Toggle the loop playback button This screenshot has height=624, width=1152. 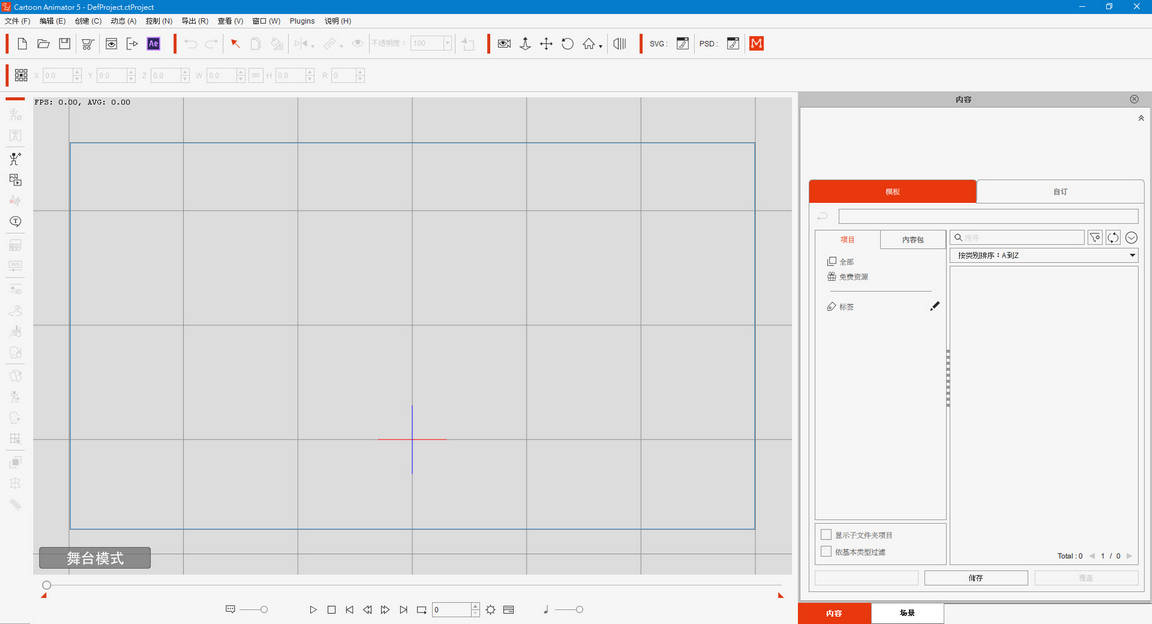[421, 610]
